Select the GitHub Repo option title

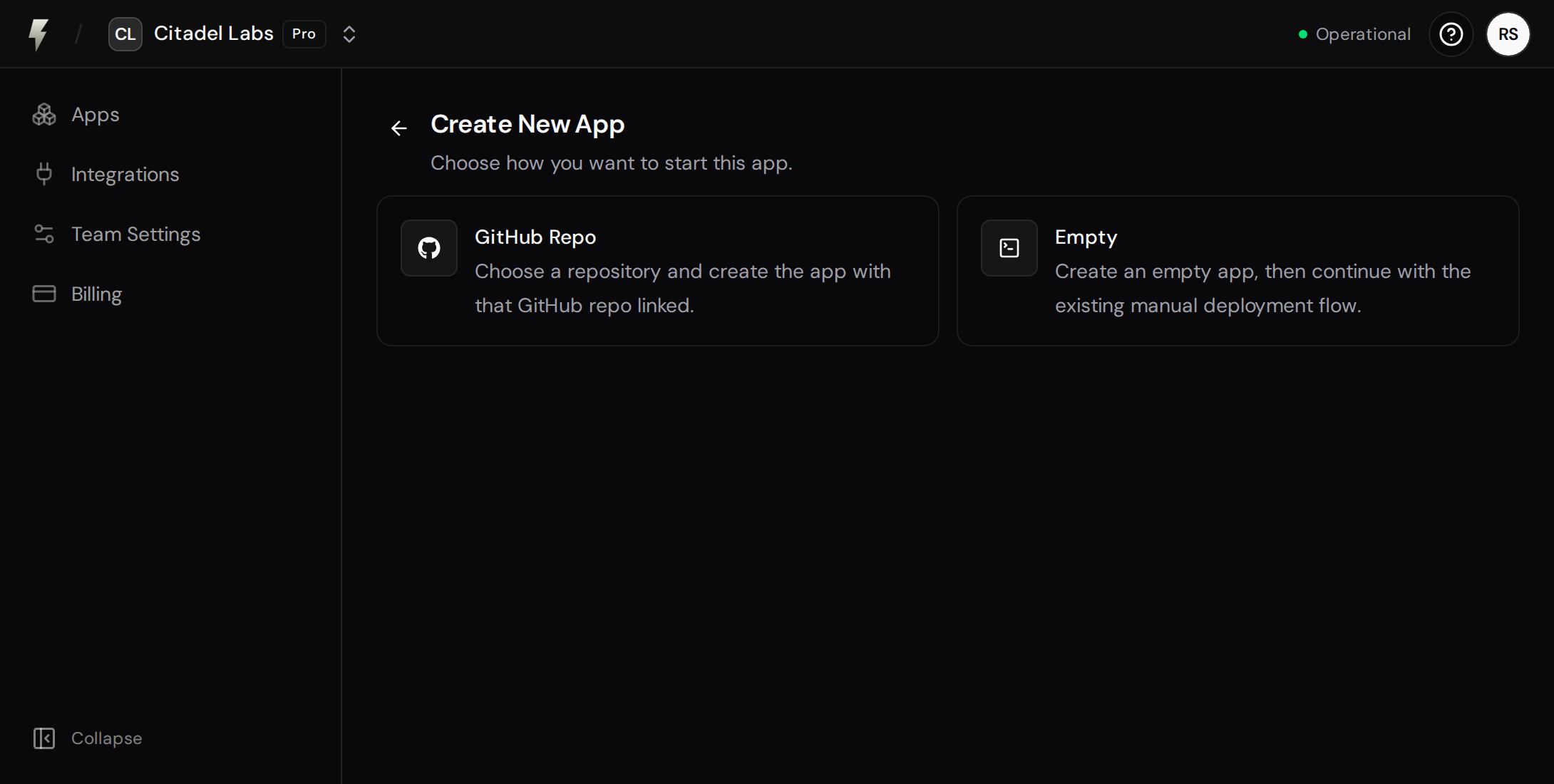(535, 237)
